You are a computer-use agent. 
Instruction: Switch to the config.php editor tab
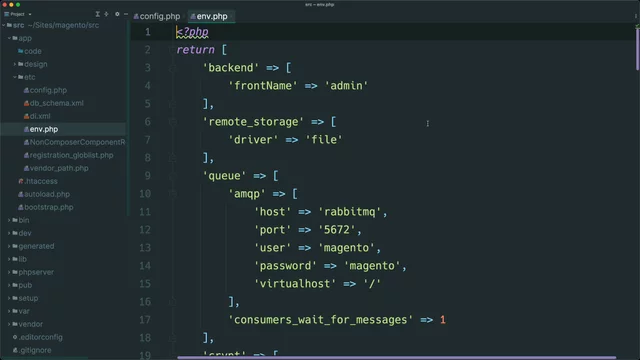pos(157,16)
